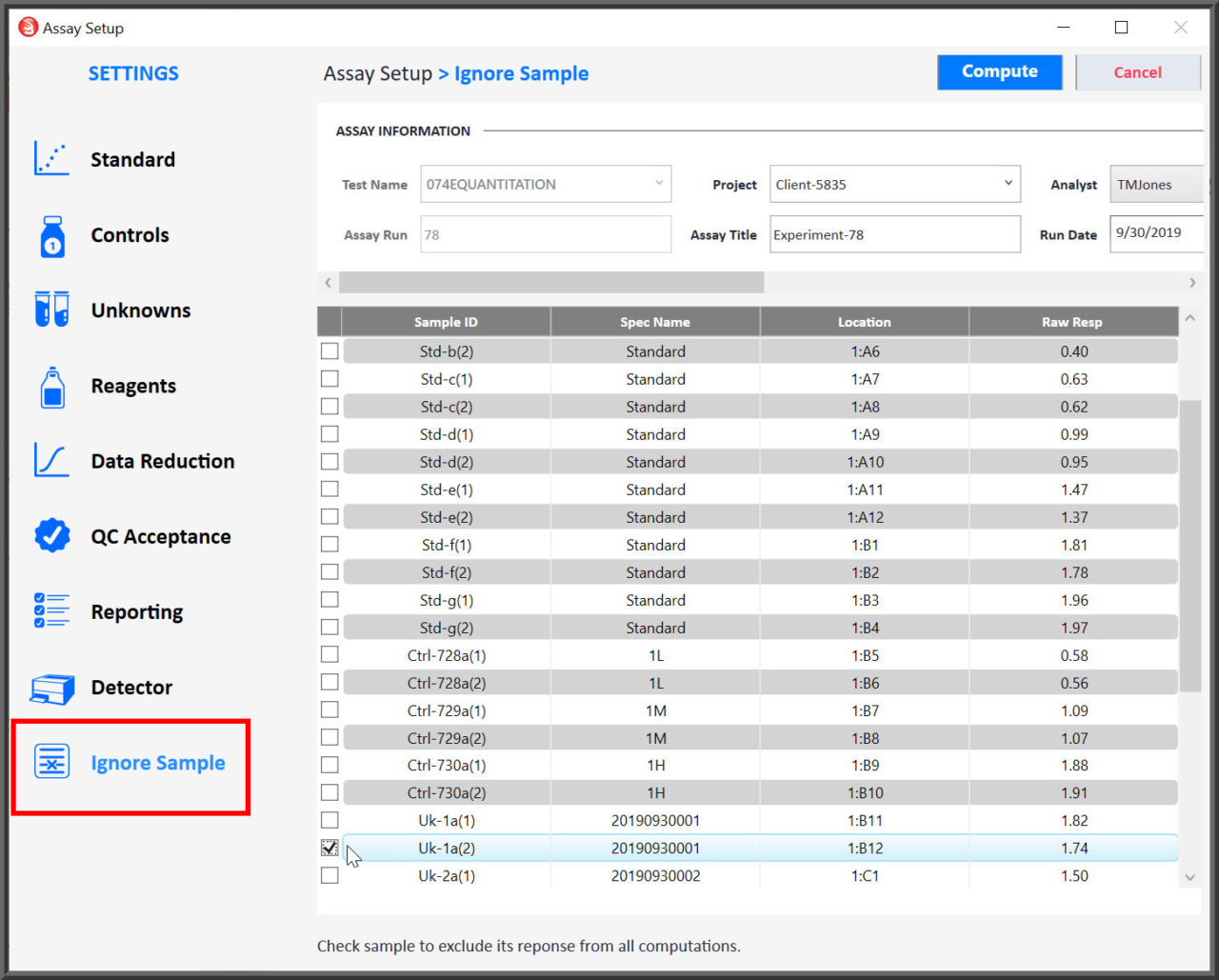Click into the Assay Title input field
Image resolution: width=1219 pixels, height=980 pixels.
(x=895, y=234)
